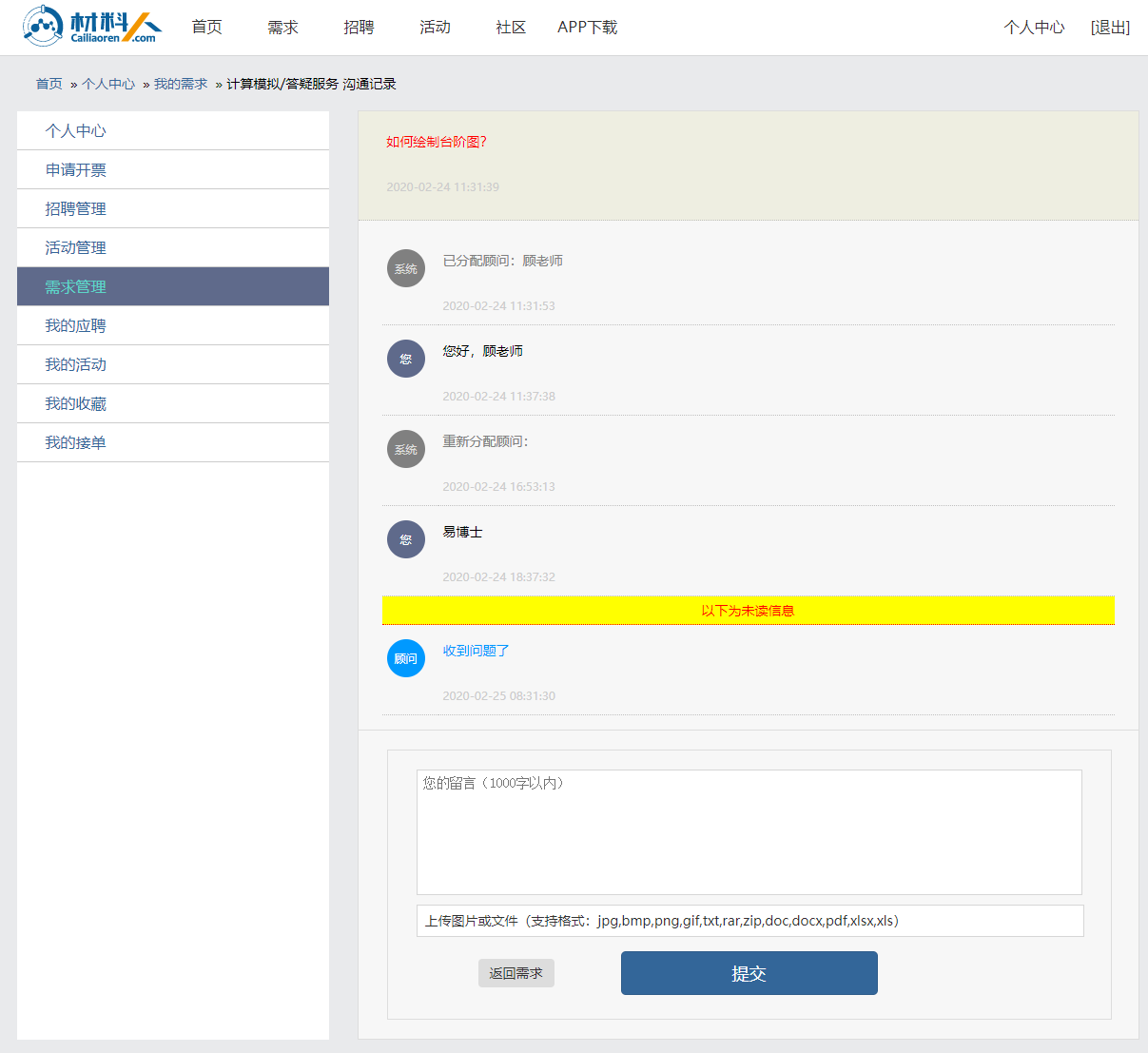Click the system avatar beside 重新分配顾问
The height and width of the screenshot is (1053, 1148).
[406, 449]
